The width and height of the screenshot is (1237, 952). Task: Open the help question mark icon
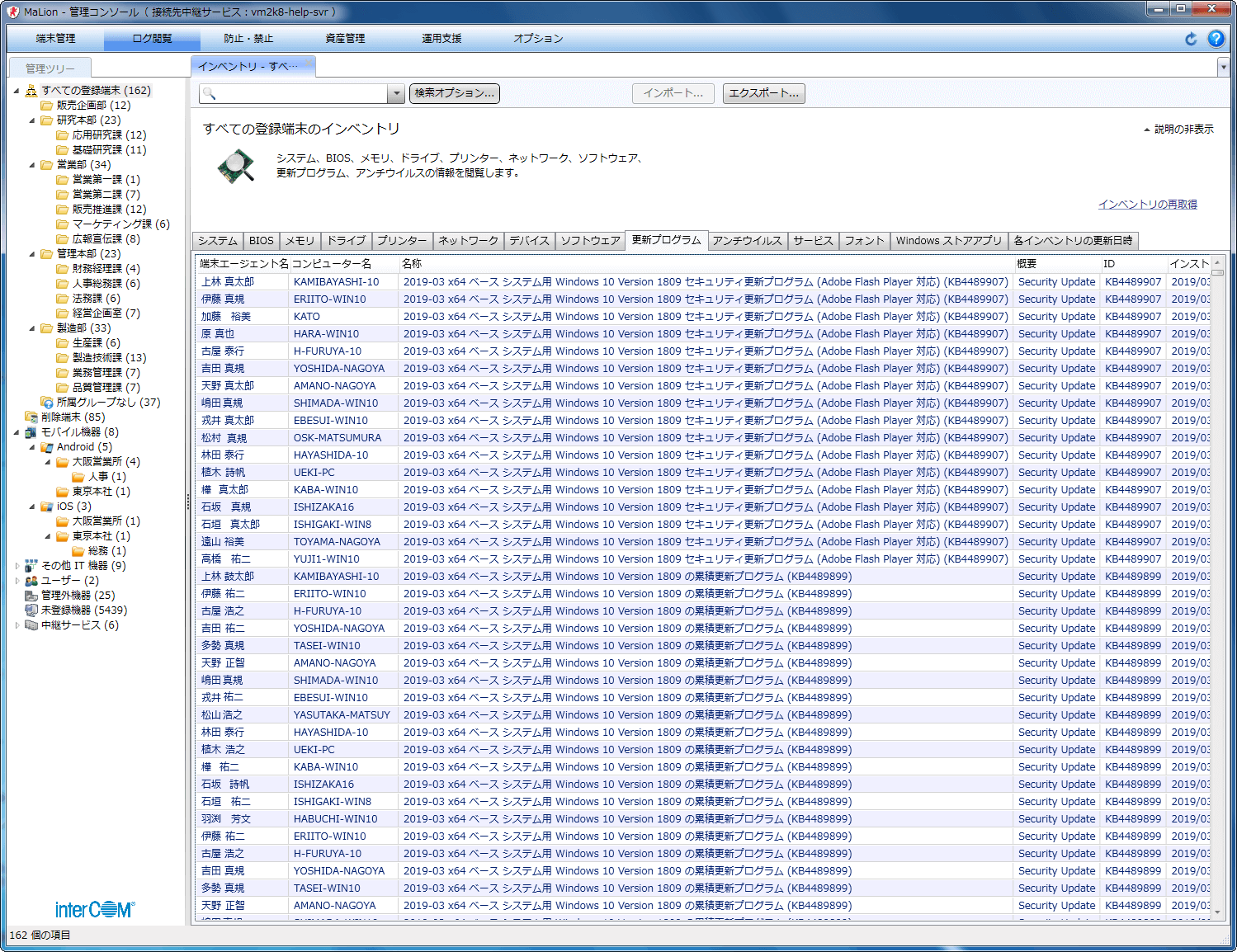coord(1216,39)
